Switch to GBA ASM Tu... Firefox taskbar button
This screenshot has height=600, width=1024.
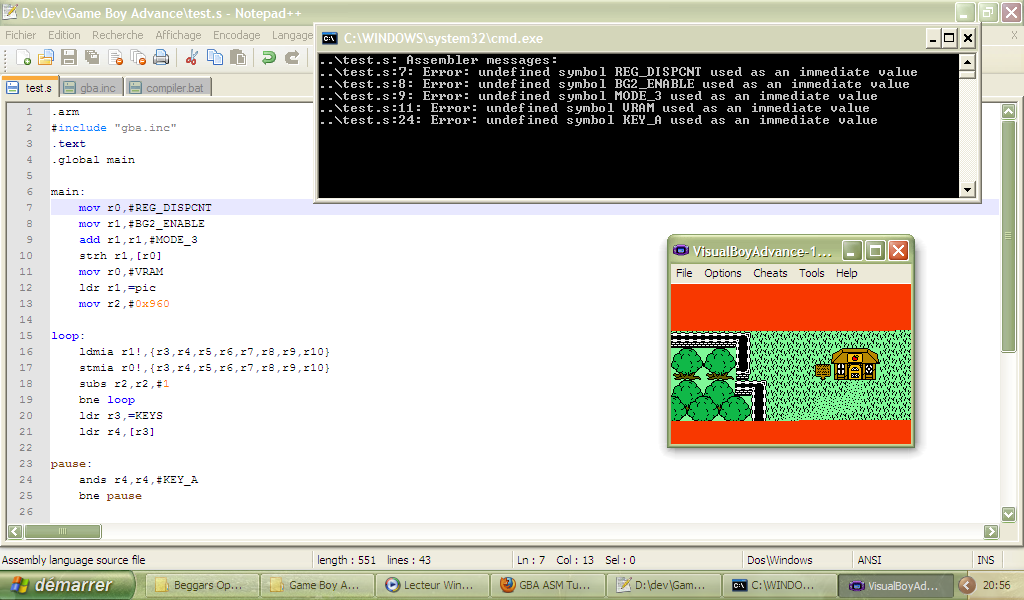click(x=546, y=585)
